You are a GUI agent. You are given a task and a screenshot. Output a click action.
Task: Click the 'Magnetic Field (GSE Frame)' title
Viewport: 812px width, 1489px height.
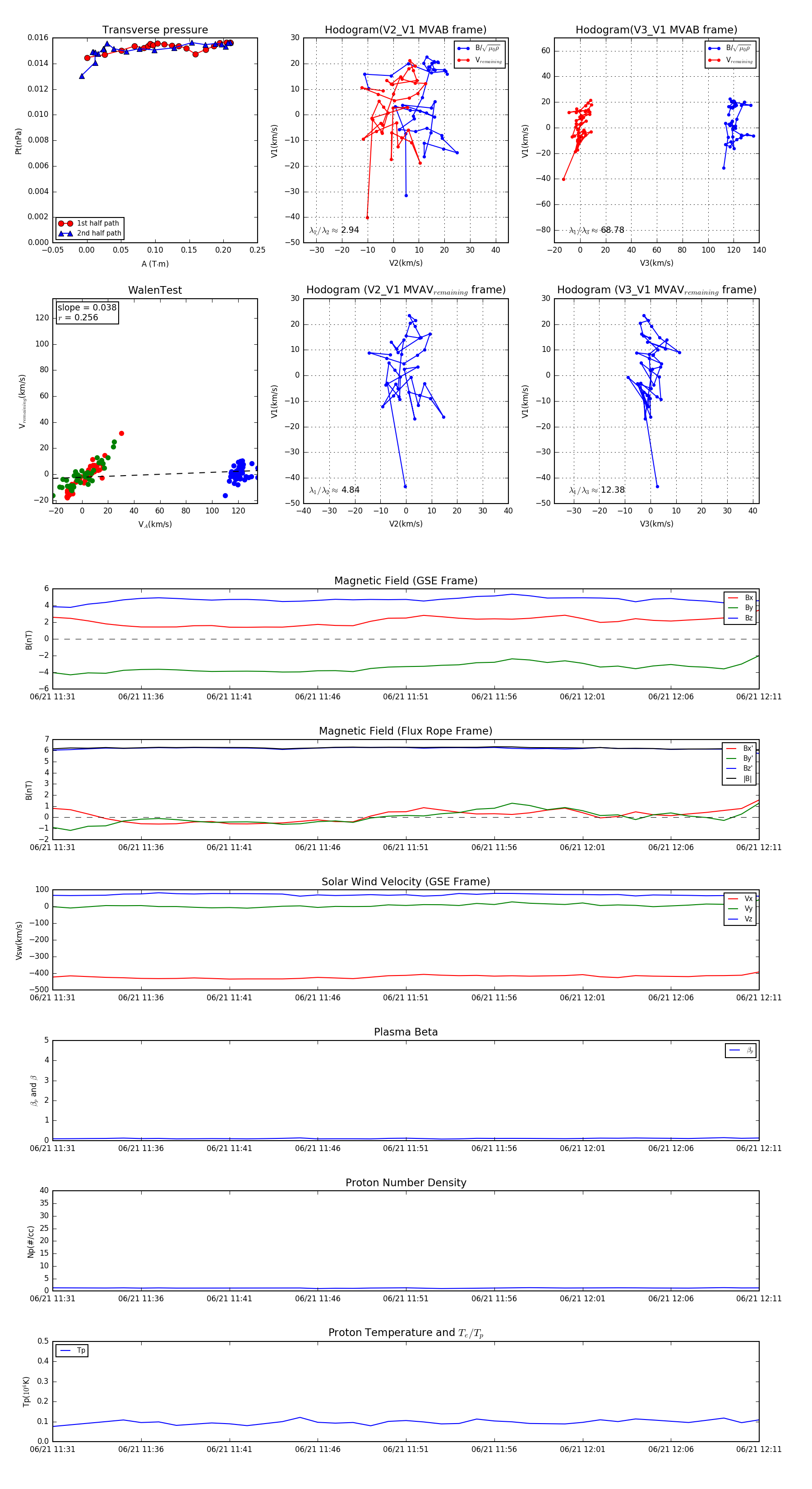pos(406,581)
